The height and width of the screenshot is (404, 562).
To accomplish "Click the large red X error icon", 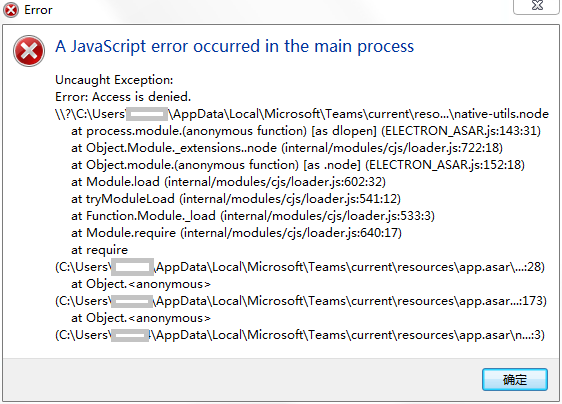I will [29, 51].
